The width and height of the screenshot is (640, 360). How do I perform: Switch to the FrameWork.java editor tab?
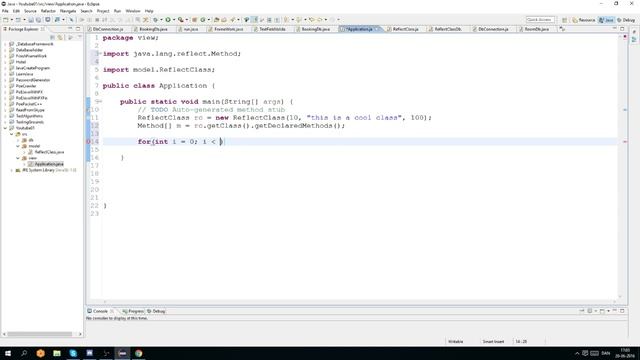[229, 29]
